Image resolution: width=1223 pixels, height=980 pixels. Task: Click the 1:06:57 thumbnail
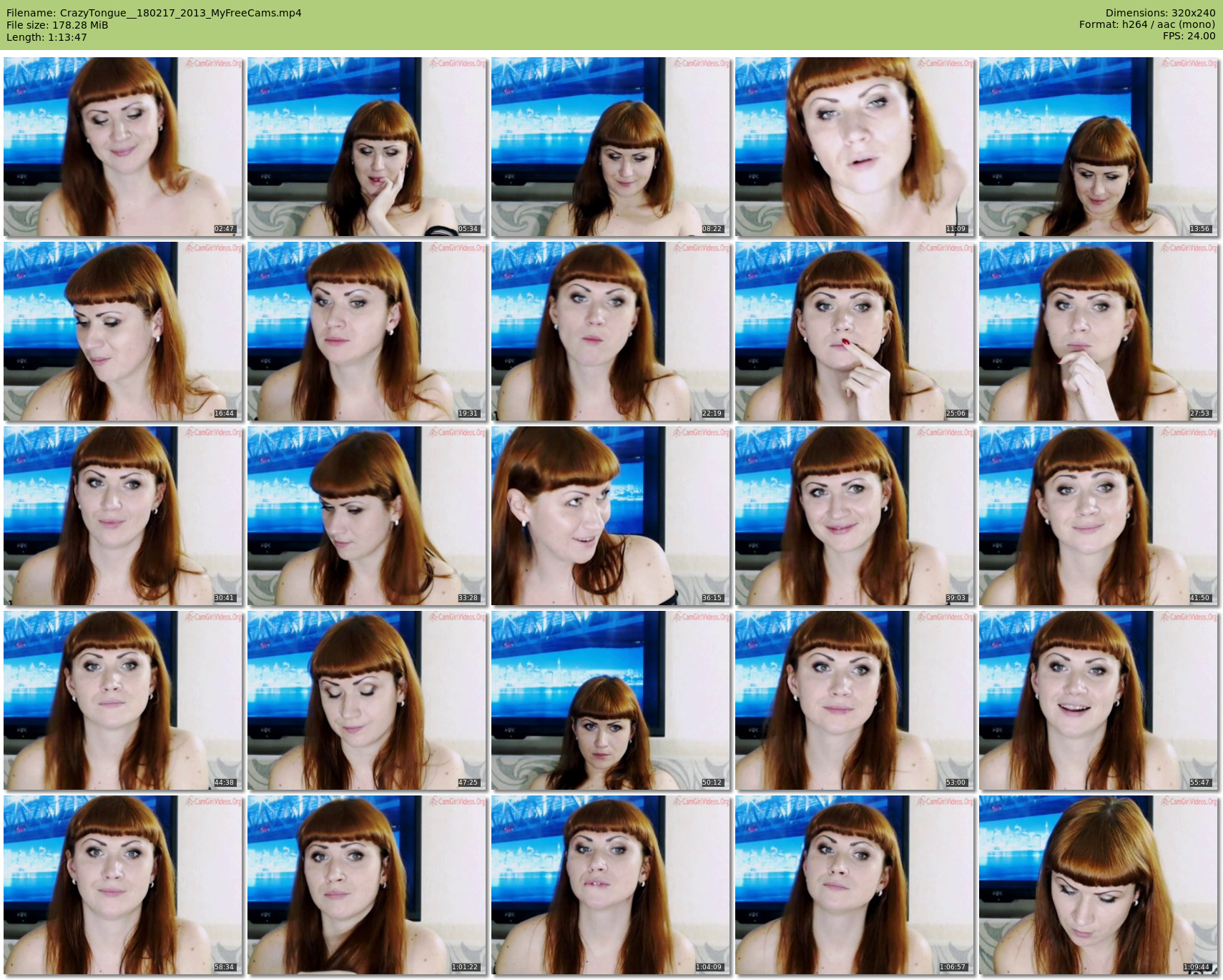[855, 885]
